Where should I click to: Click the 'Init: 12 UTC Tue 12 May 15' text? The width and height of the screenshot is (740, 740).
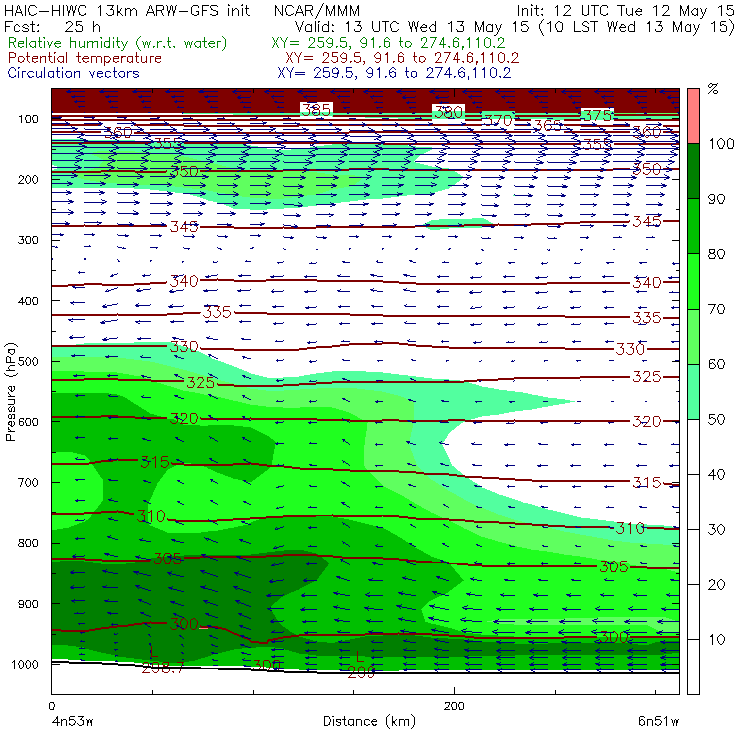(625, 11)
